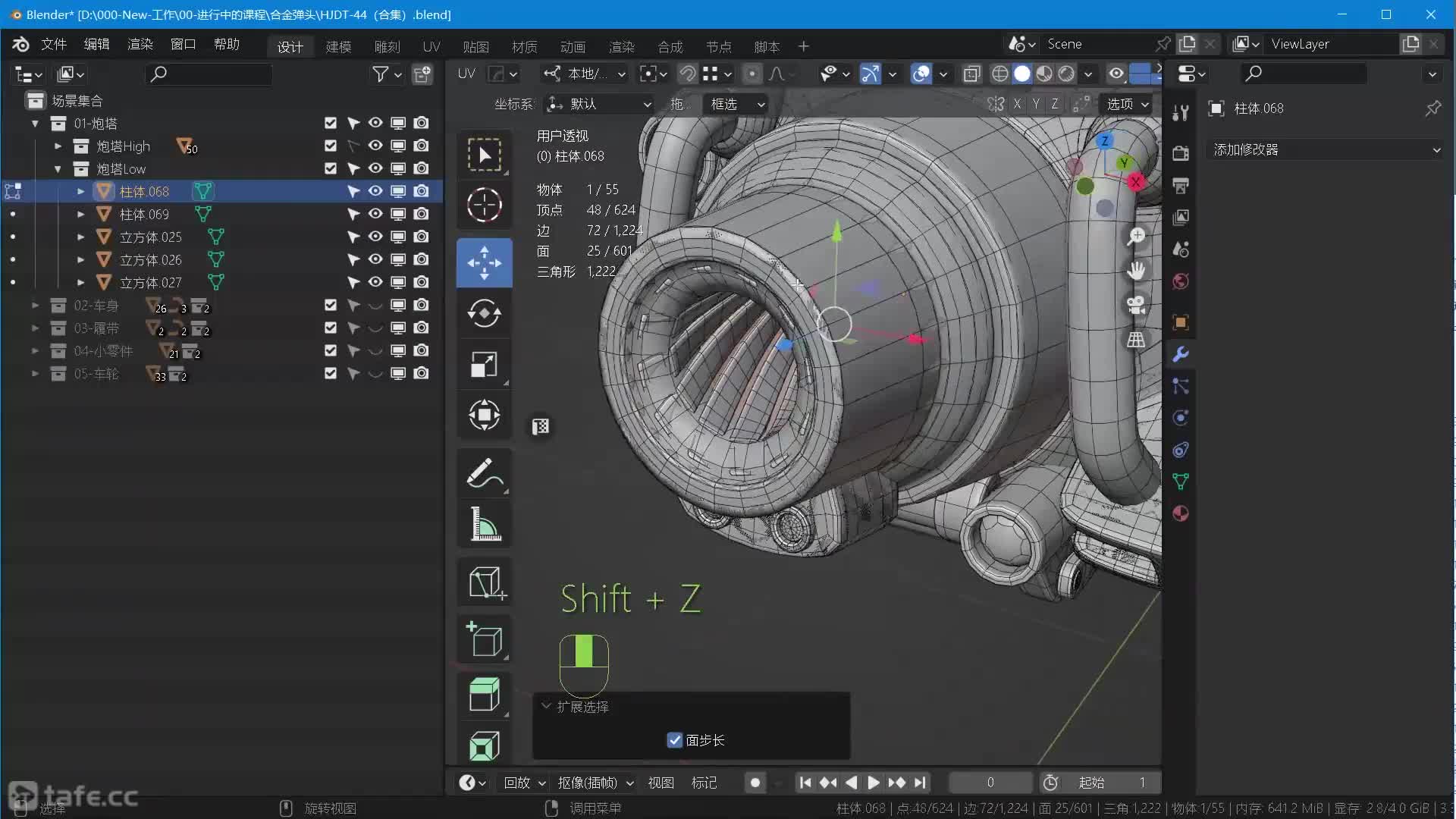Click the 选项 button in header
This screenshot has height=819, width=1456.
[1127, 104]
